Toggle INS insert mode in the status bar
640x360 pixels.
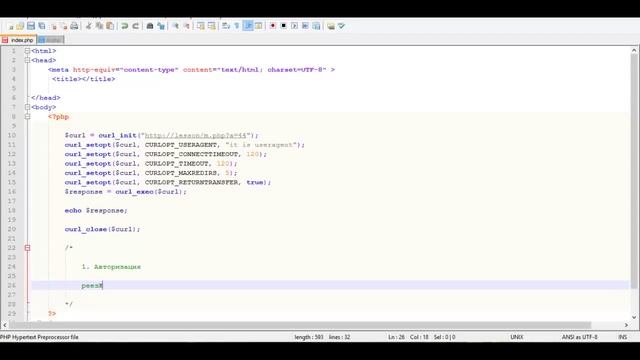pyautogui.click(x=623, y=337)
